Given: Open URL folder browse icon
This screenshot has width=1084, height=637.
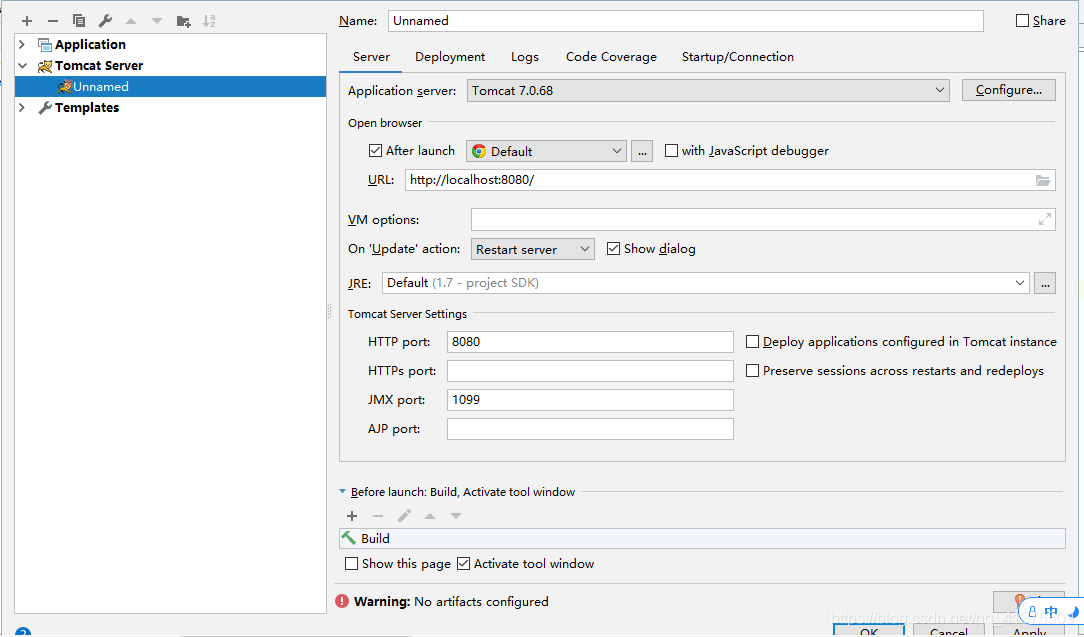Looking at the screenshot, I should pos(1043,181).
